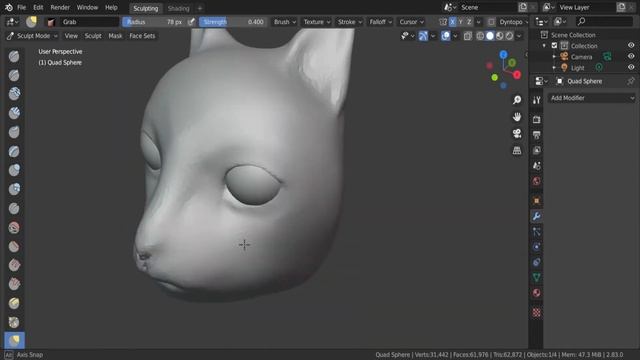Open the Modifier properties wrench tab

[537, 216]
